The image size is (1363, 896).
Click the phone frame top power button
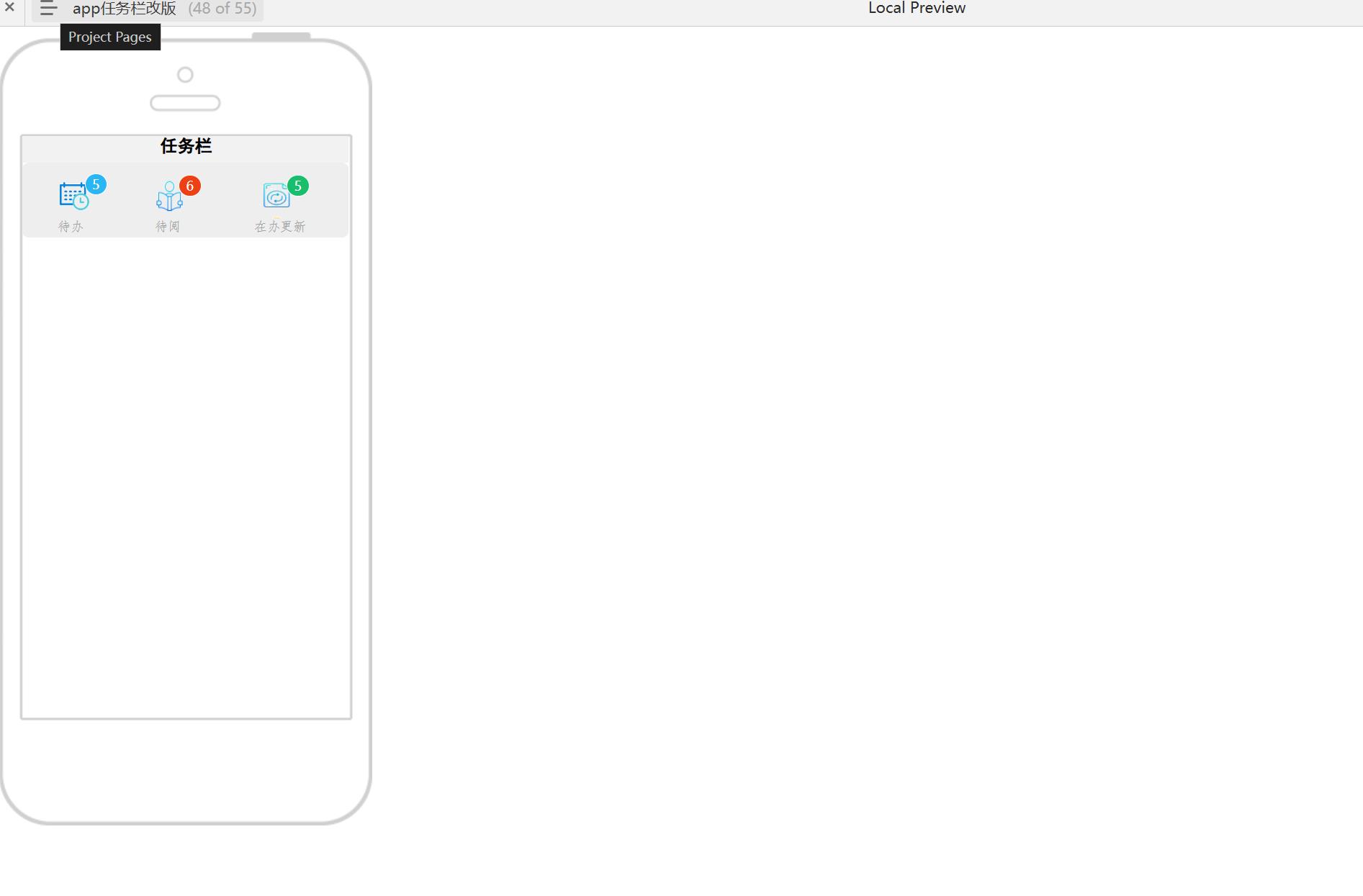pos(281,36)
